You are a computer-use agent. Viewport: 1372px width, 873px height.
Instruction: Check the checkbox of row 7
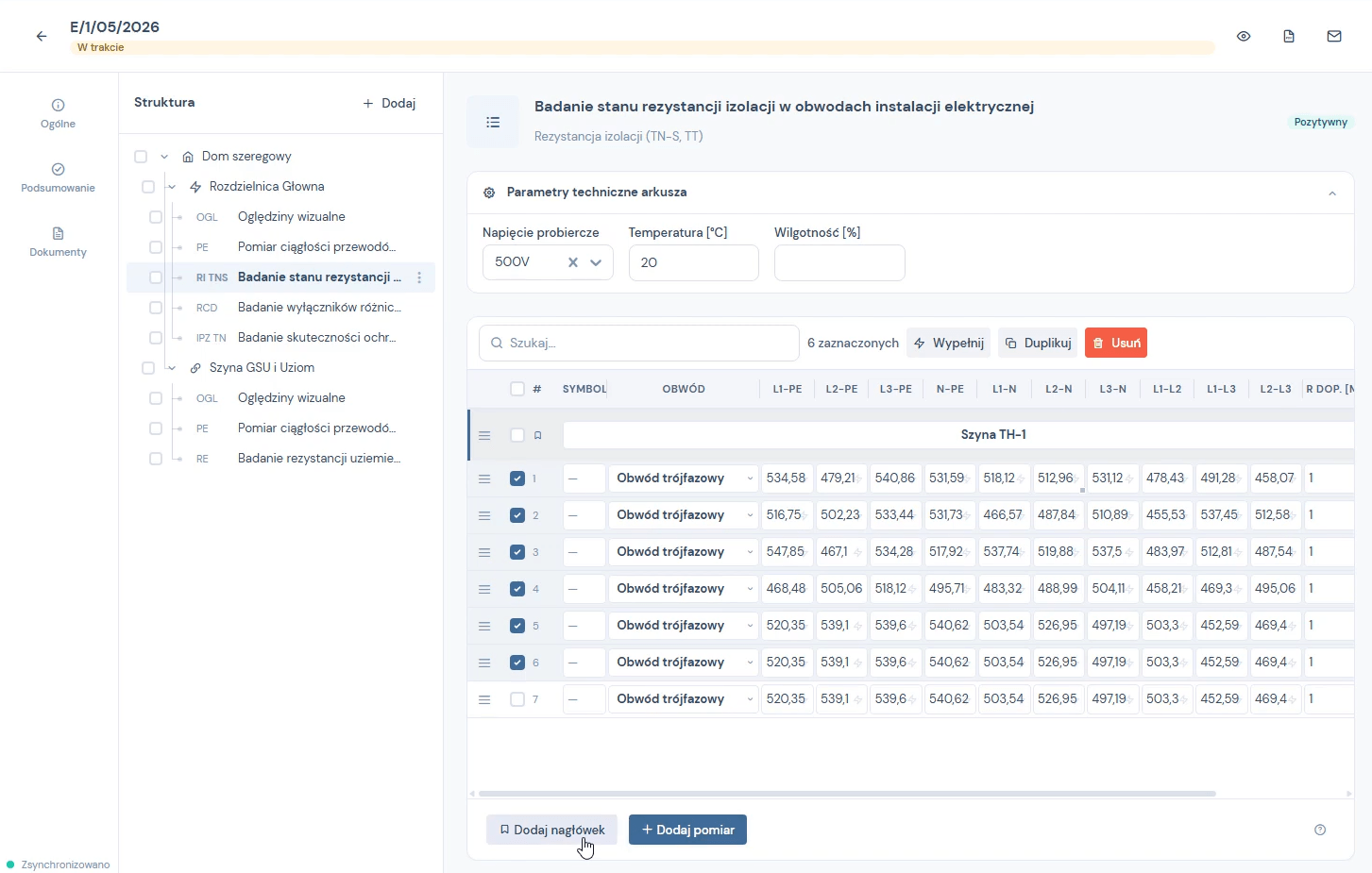coord(517,699)
